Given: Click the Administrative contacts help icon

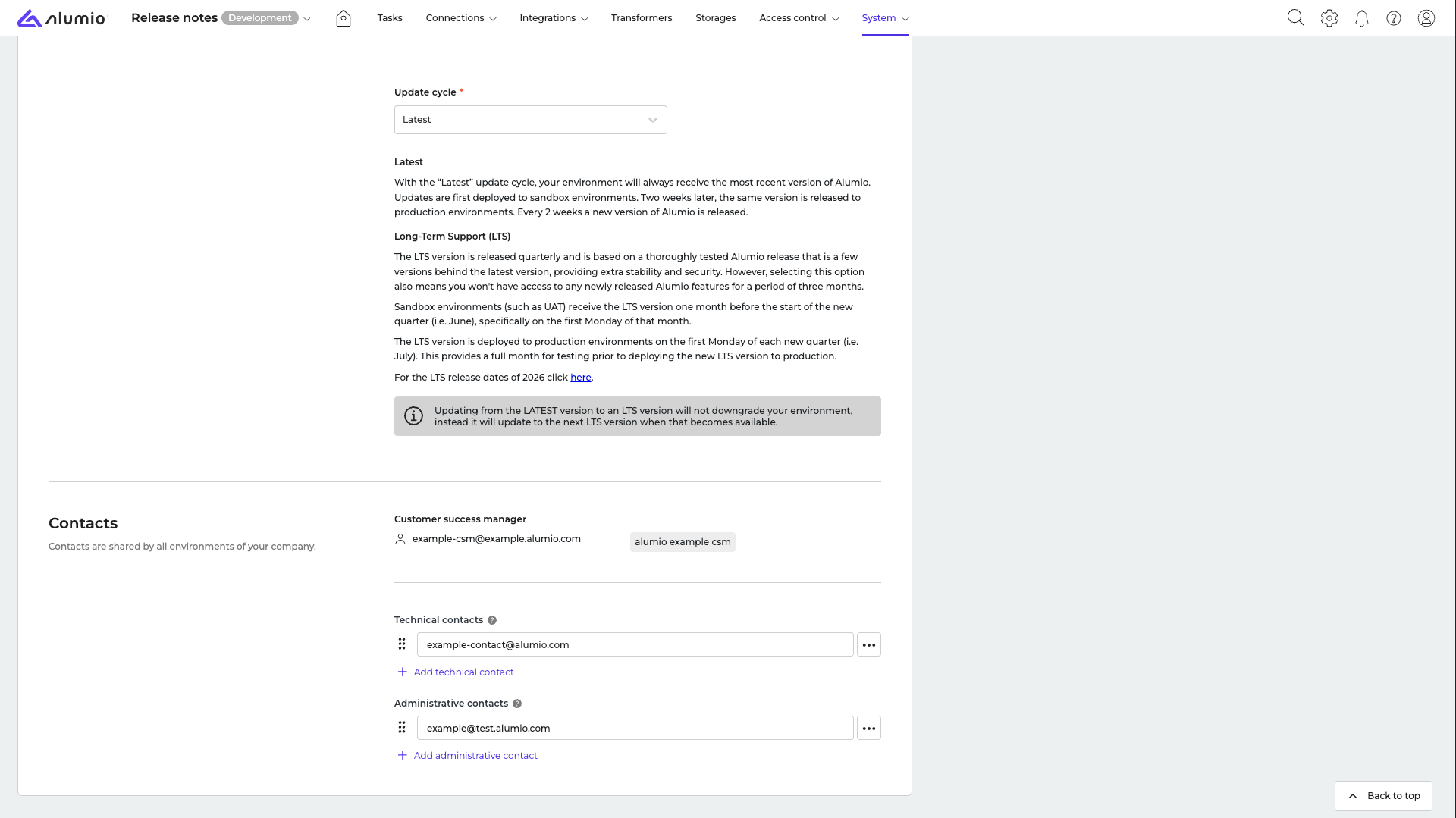Looking at the screenshot, I should (517, 704).
